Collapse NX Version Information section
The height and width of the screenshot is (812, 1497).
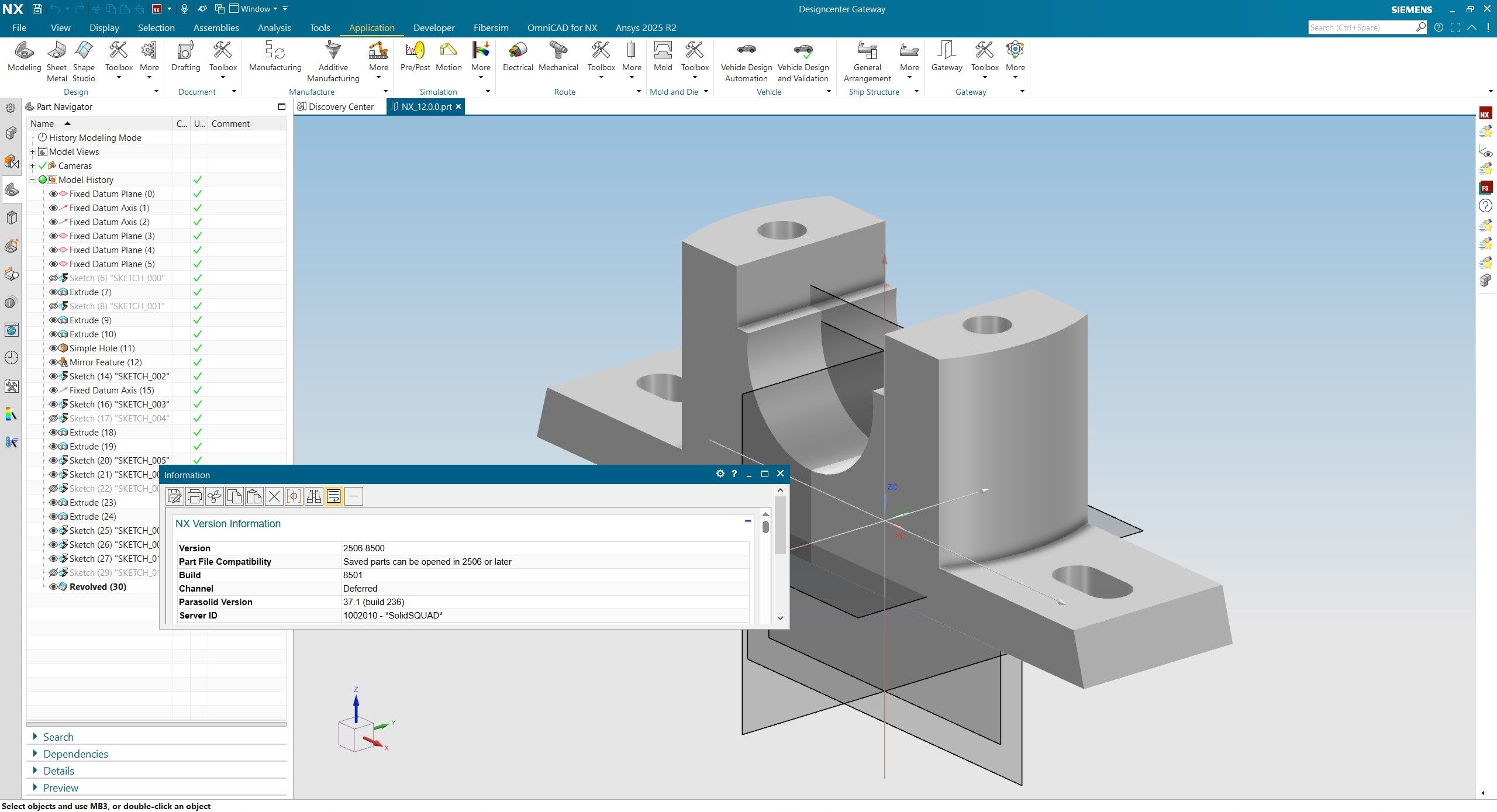coord(747,521)
